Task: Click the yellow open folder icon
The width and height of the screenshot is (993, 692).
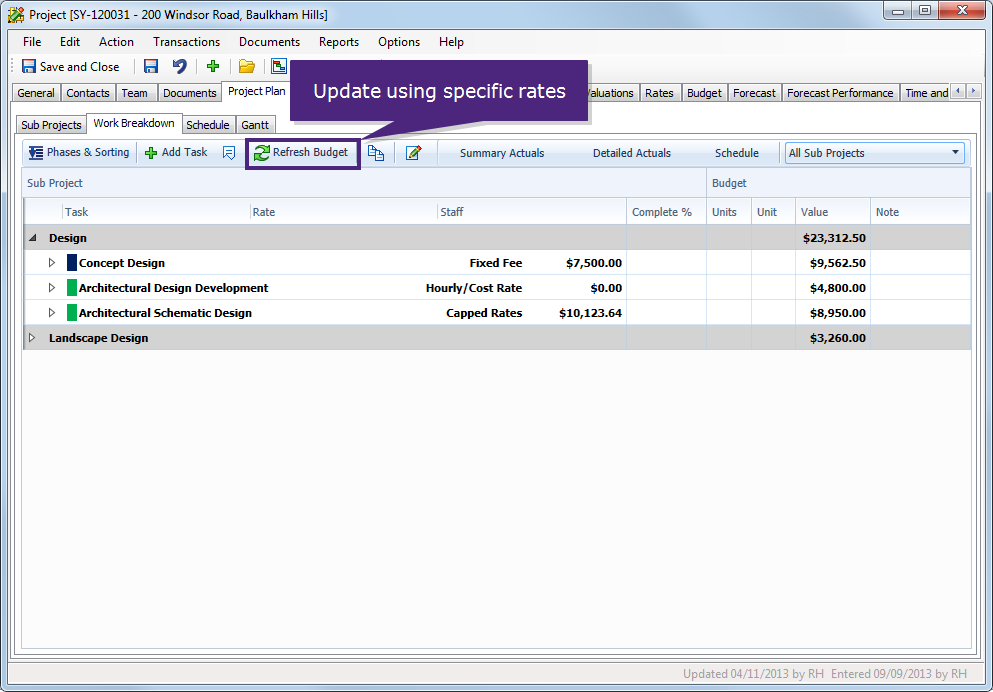Action: pos(246,67)
